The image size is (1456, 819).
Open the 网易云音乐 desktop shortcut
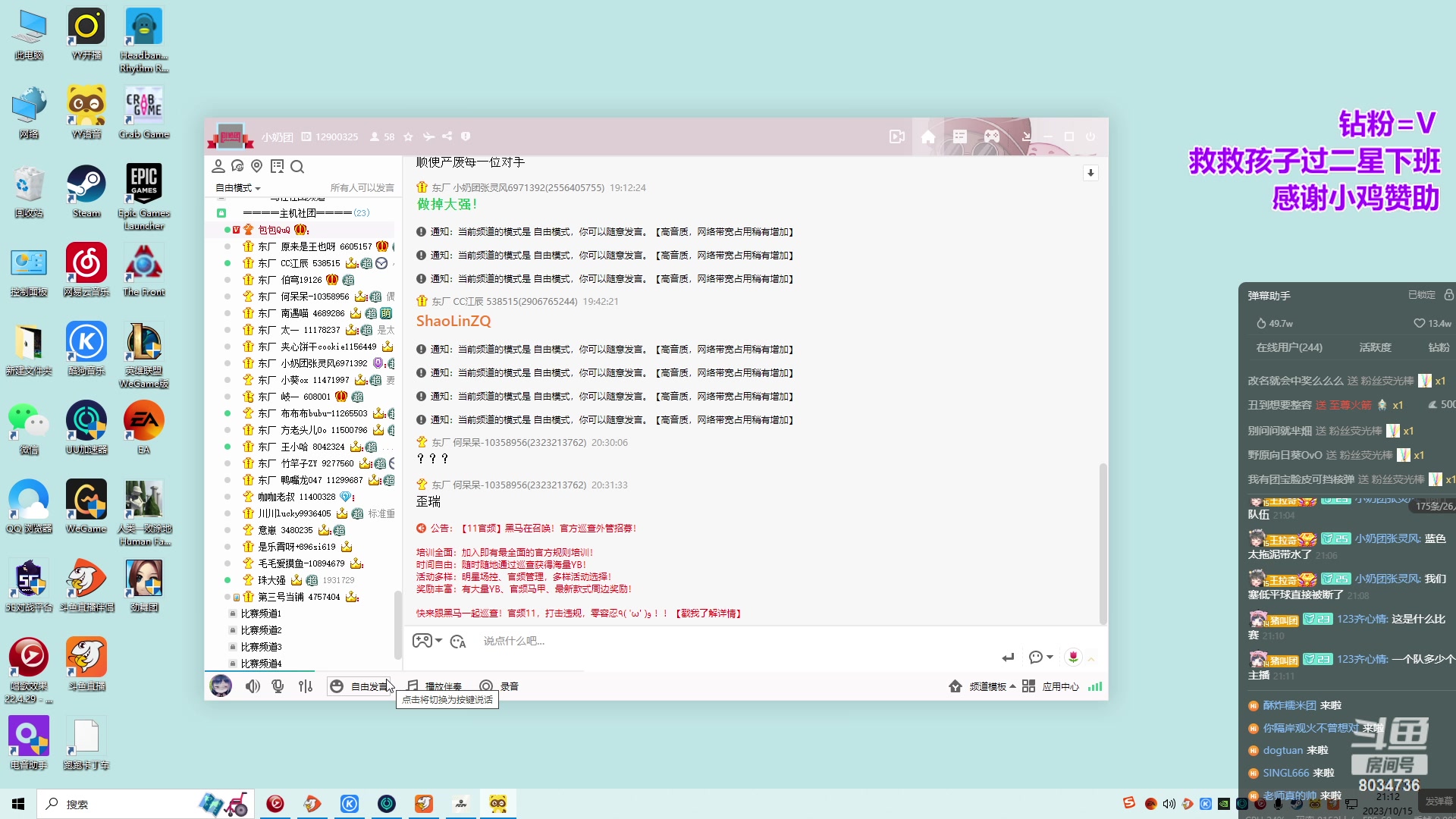(86, 269)
